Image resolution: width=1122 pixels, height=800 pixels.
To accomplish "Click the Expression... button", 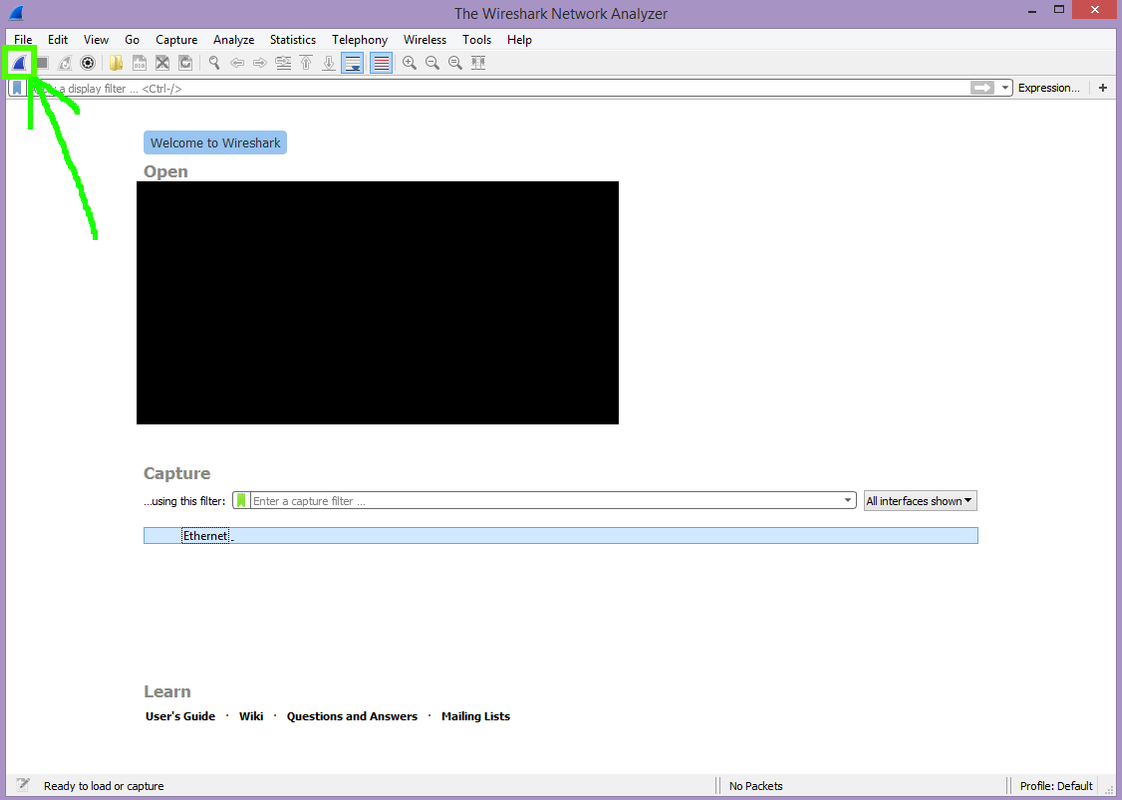I will (x=1049, y=88).
